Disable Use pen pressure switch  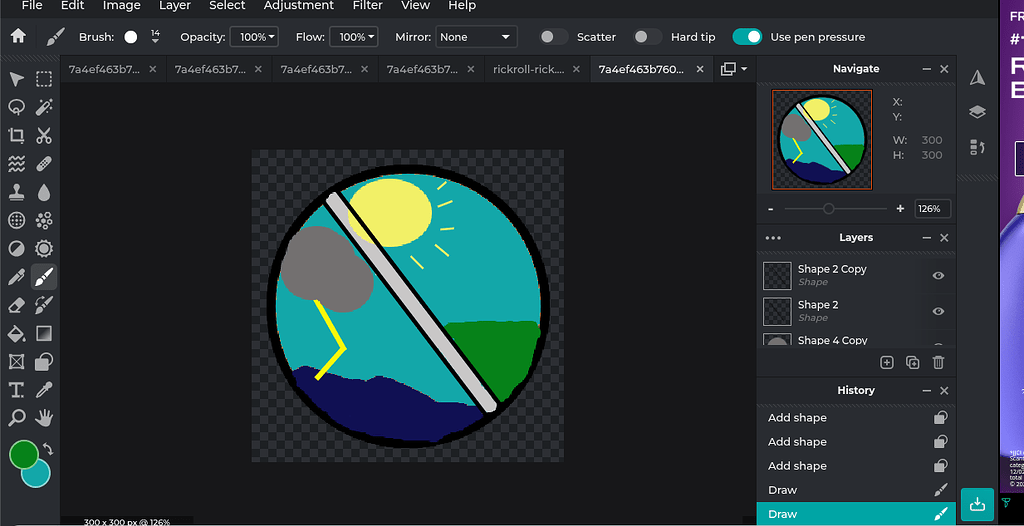pos(747,37)
